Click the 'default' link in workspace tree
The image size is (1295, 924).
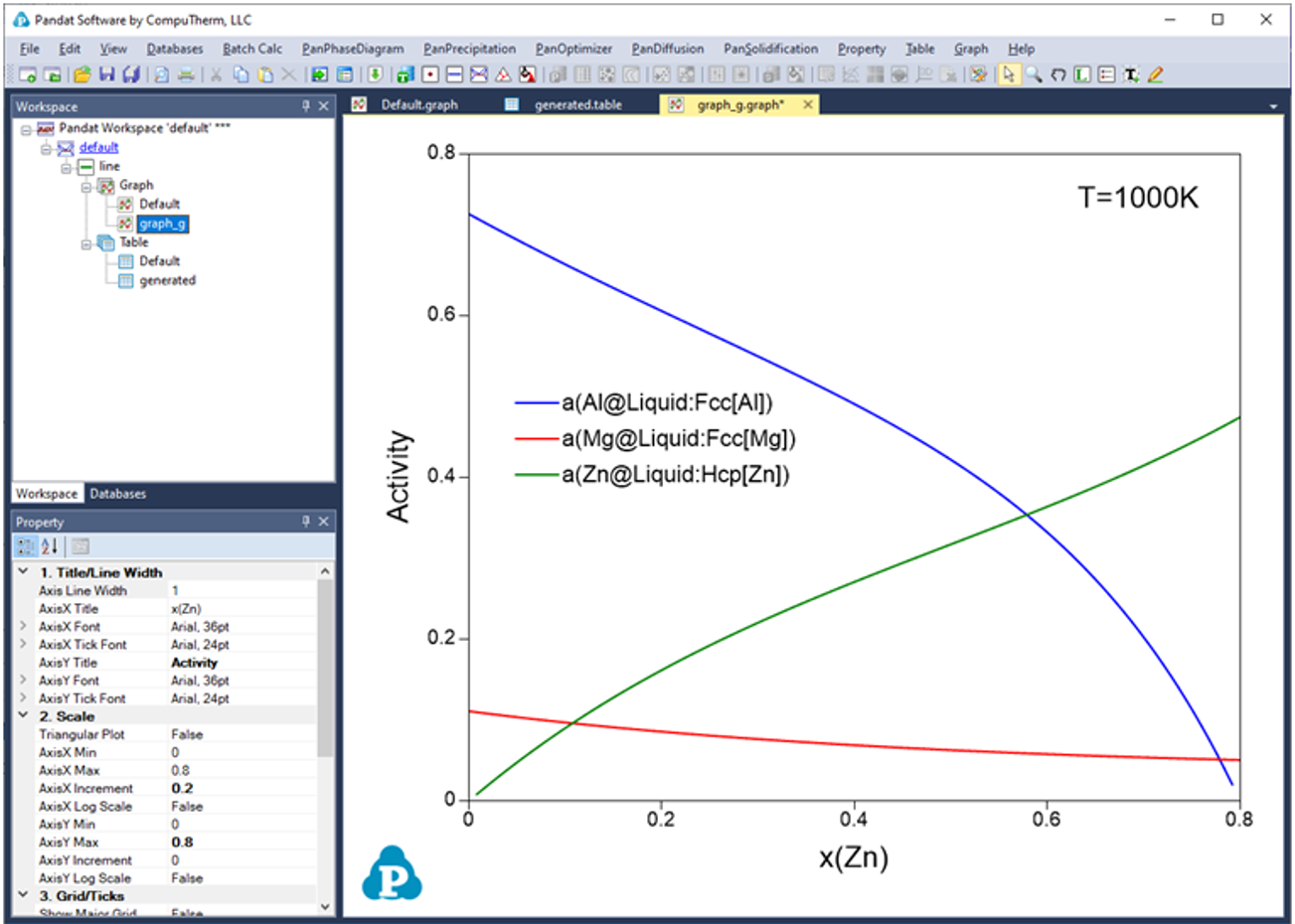[98, 147]
